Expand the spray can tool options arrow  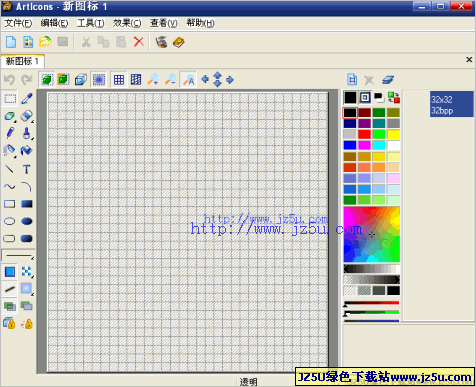tap(15, 156)
